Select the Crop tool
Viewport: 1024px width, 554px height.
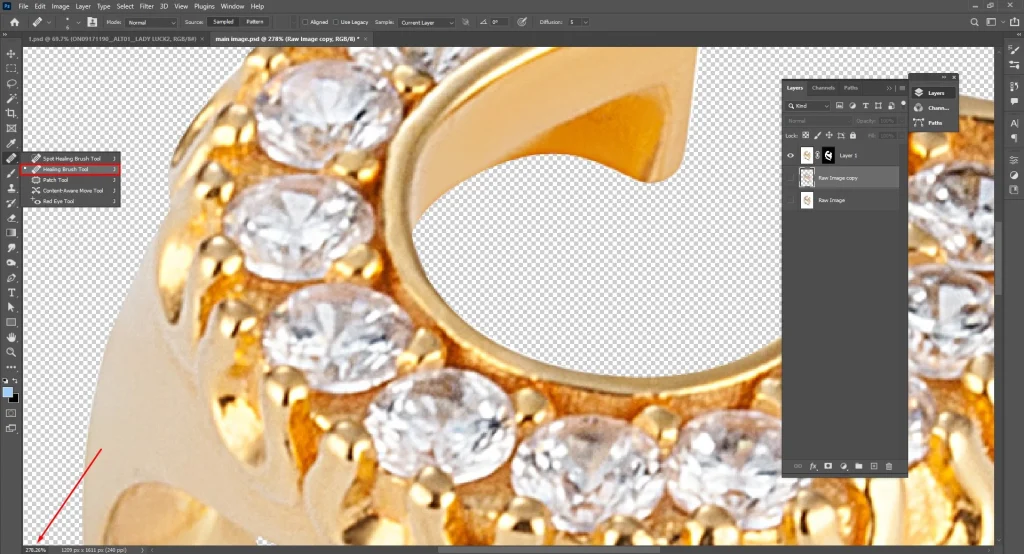click(11, 114)
